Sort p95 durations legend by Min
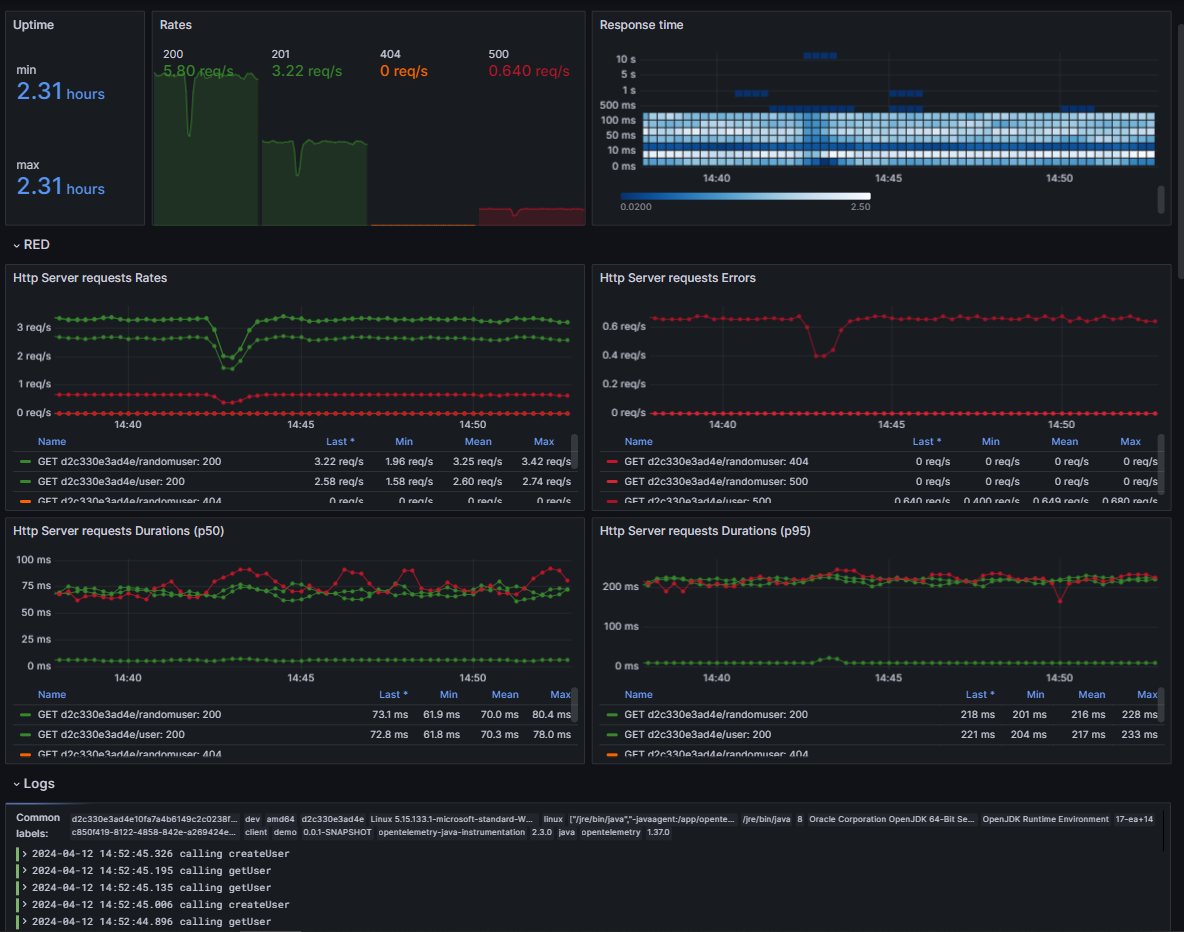Screen dimensions: 1184x932 (x=1035, y=694)
